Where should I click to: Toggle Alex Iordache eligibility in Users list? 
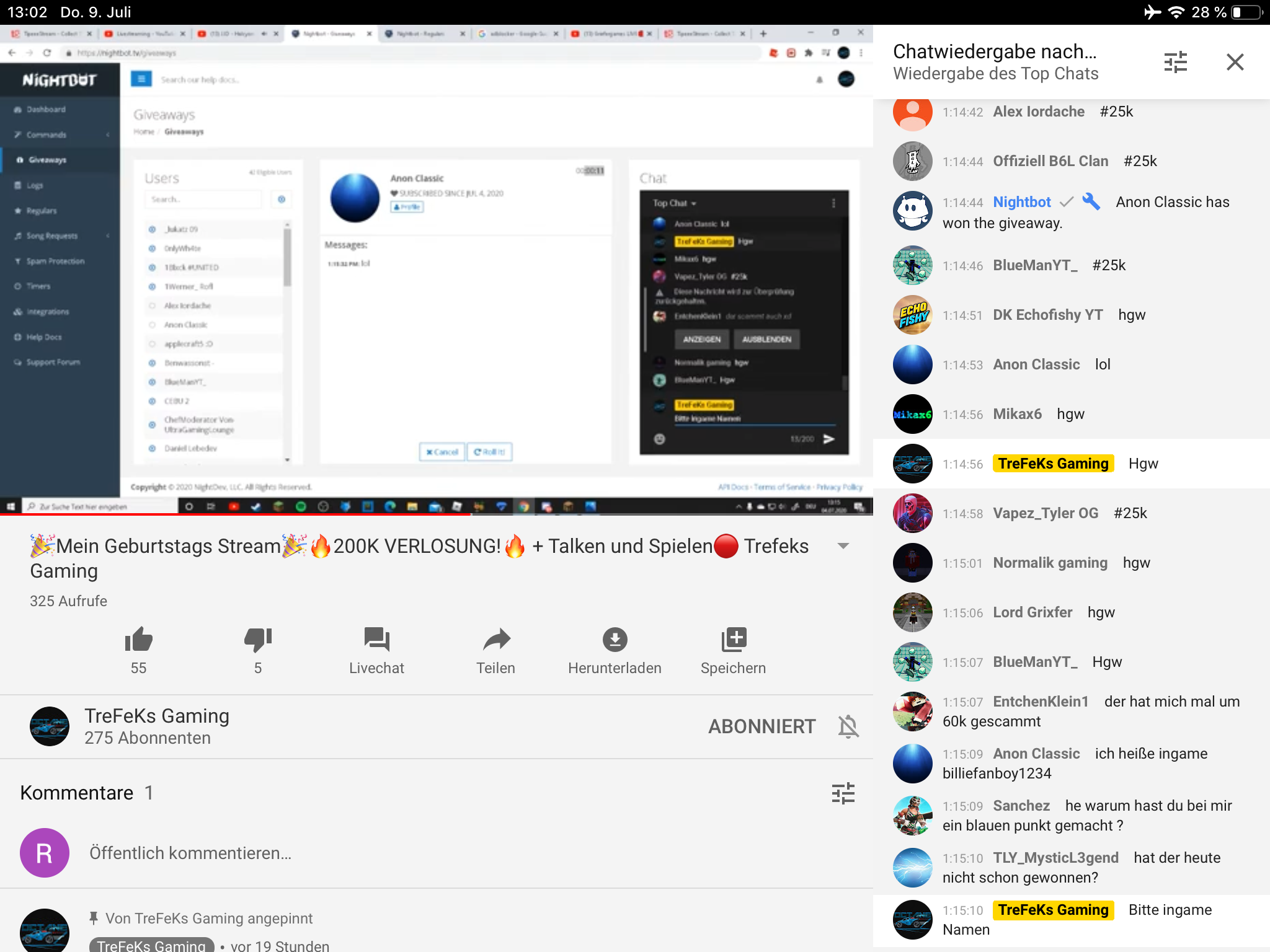[152, 306]
